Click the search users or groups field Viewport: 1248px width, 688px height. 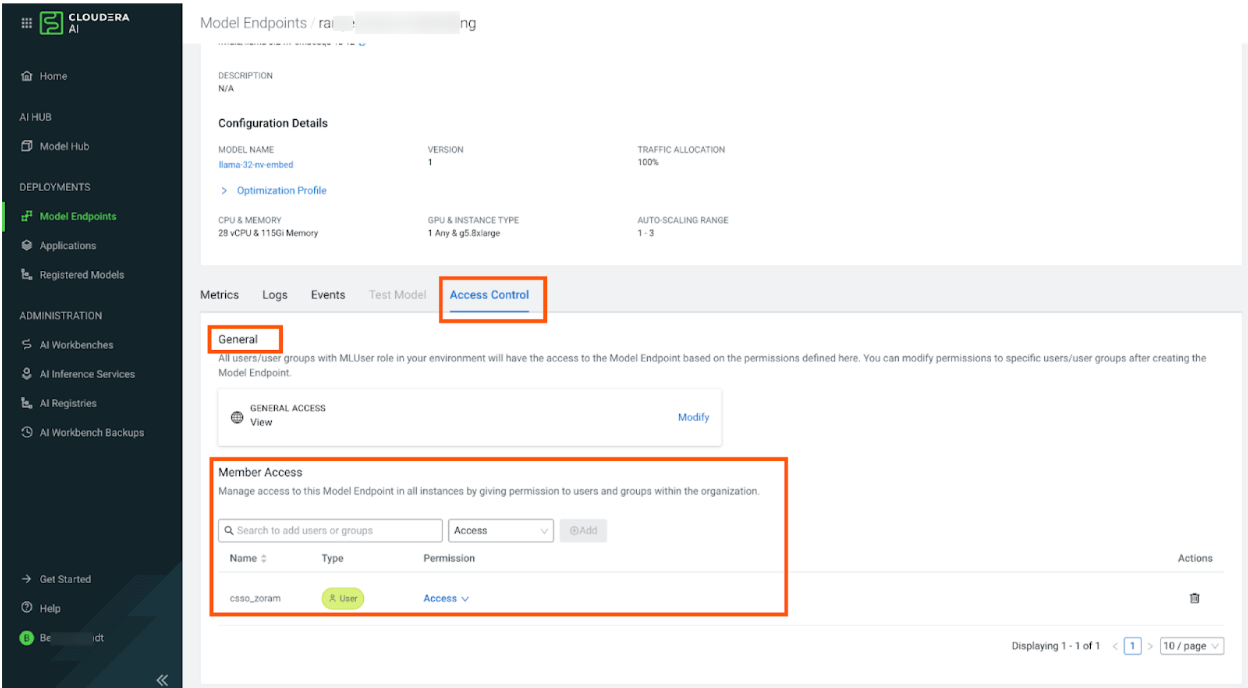330,531
